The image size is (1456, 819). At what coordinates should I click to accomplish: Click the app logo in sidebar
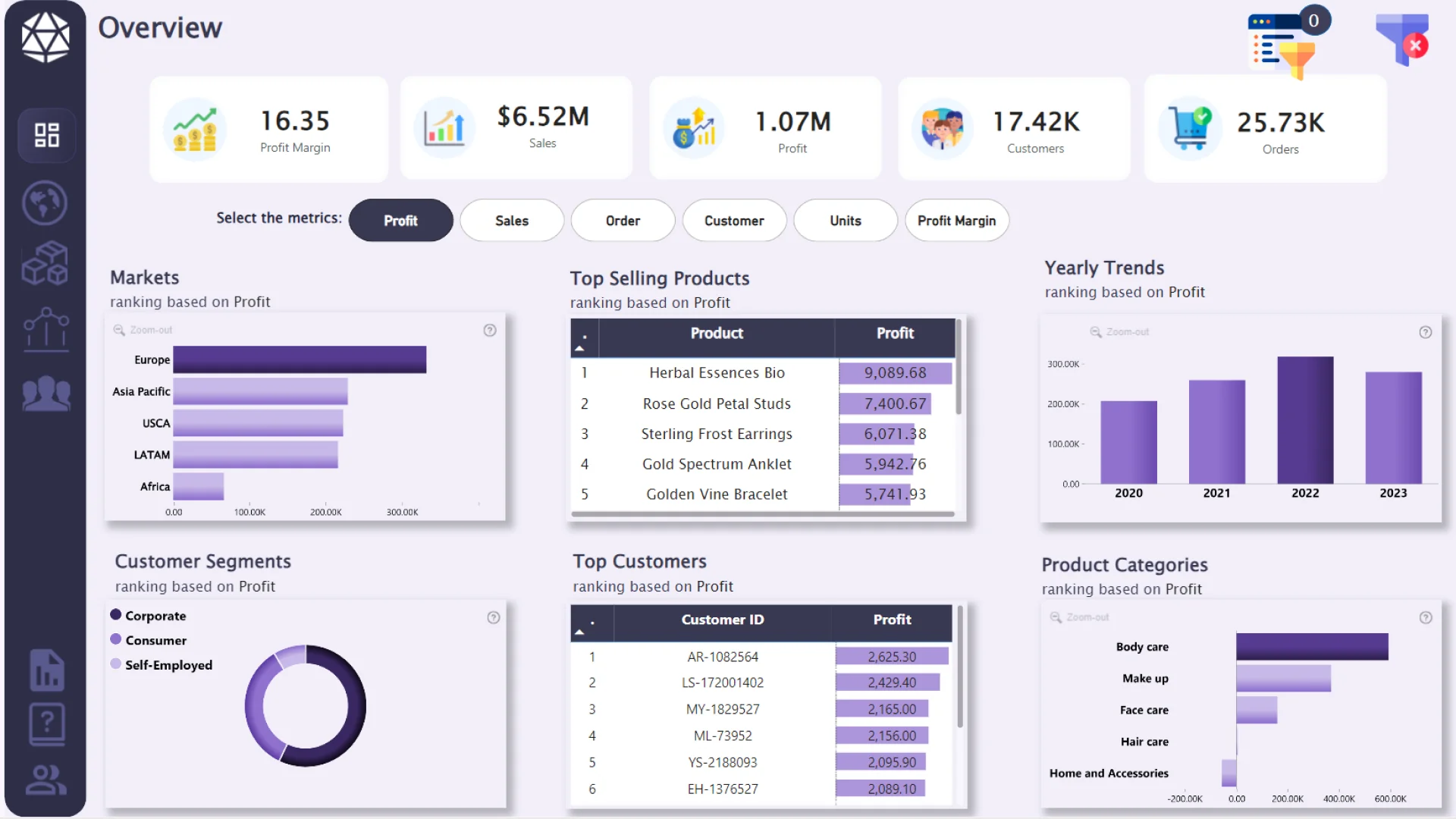(45, 36)
